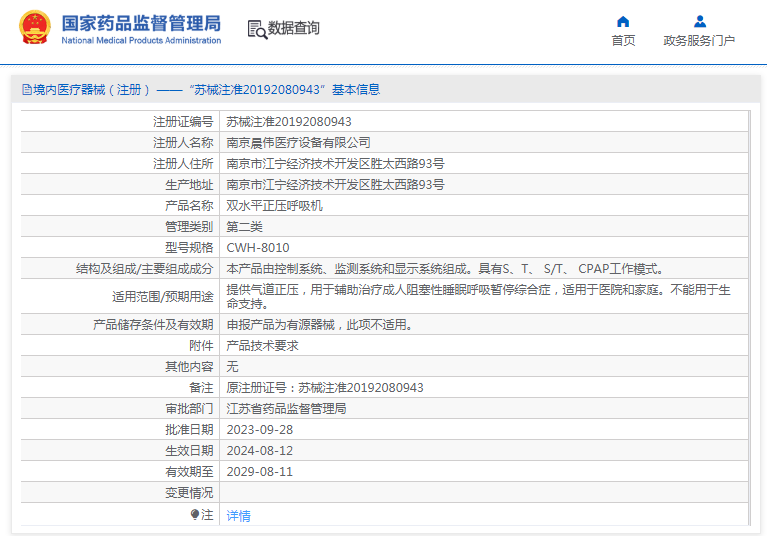This screenshot has height=536, width=767.
Task: Click attachment value 产品技术要求
Action: tap(262, 346)
